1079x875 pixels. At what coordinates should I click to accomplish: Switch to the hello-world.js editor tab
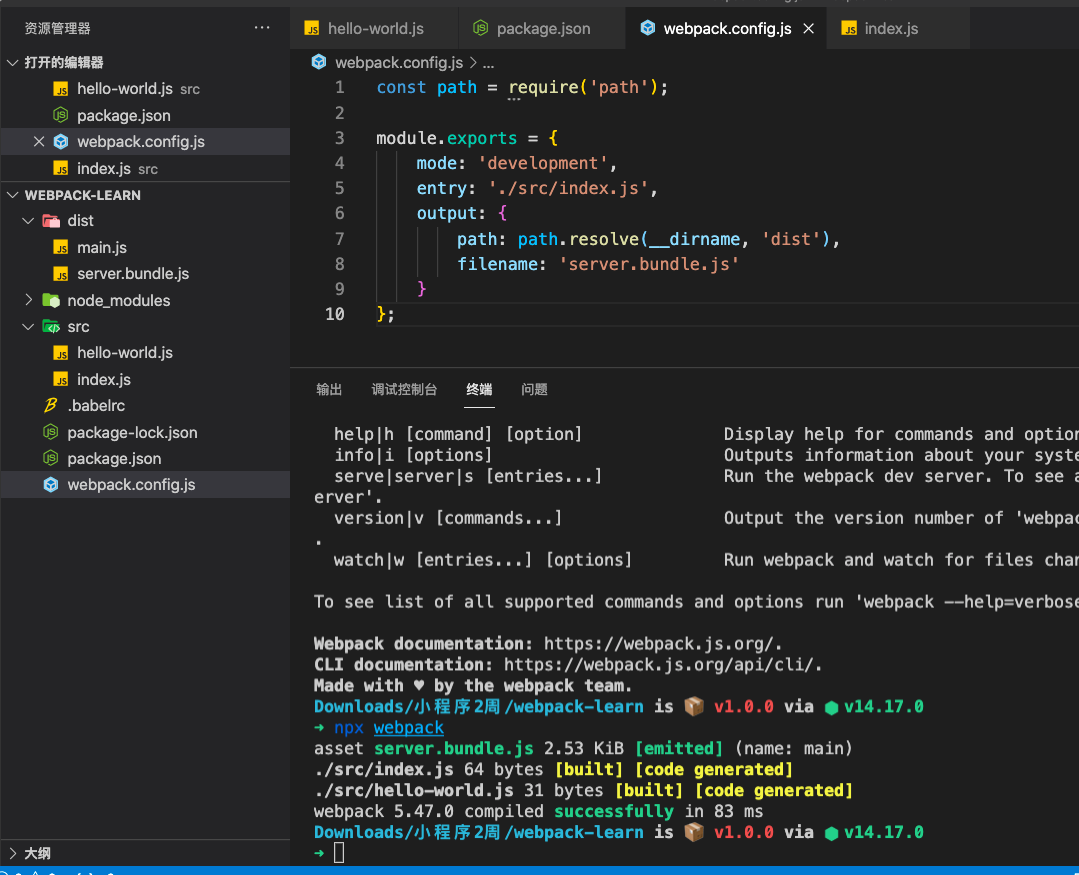375,29
